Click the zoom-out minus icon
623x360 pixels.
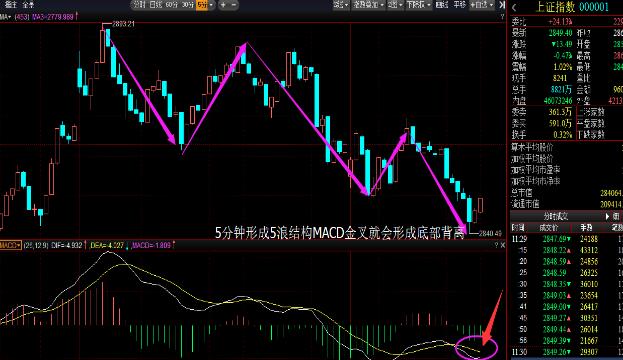tap(234, 5)
